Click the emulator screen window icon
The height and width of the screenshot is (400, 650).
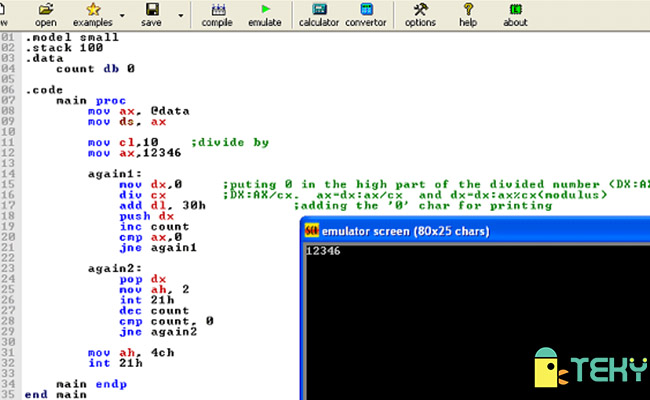click(x=312, y=230)
